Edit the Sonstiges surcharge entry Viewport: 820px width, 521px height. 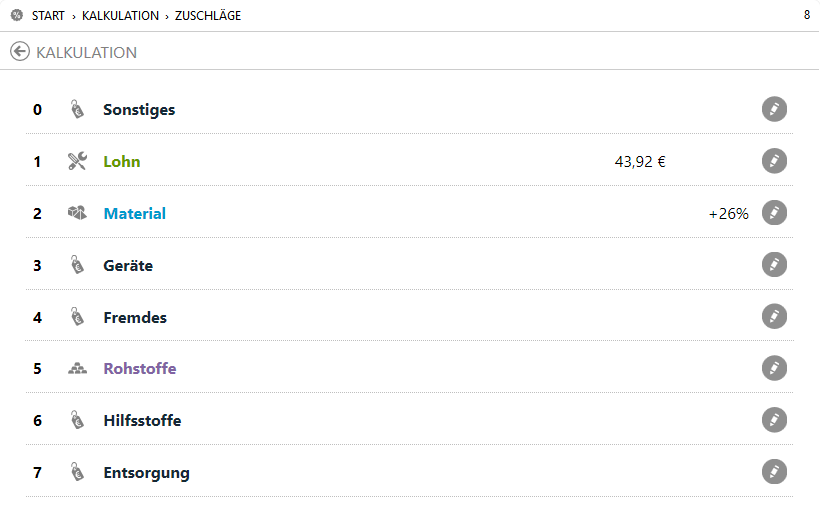pyautogui.click(x=774, y=109)
